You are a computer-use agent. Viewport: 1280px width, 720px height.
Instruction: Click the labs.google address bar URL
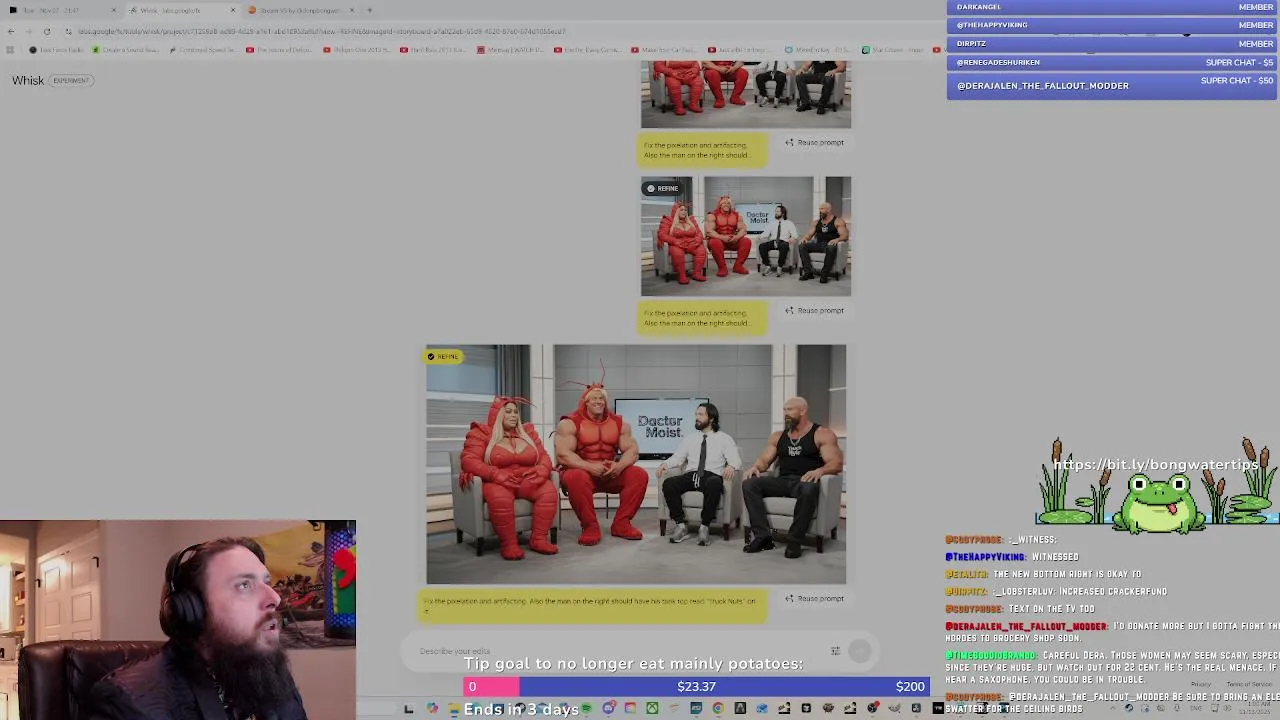(322, 31)
